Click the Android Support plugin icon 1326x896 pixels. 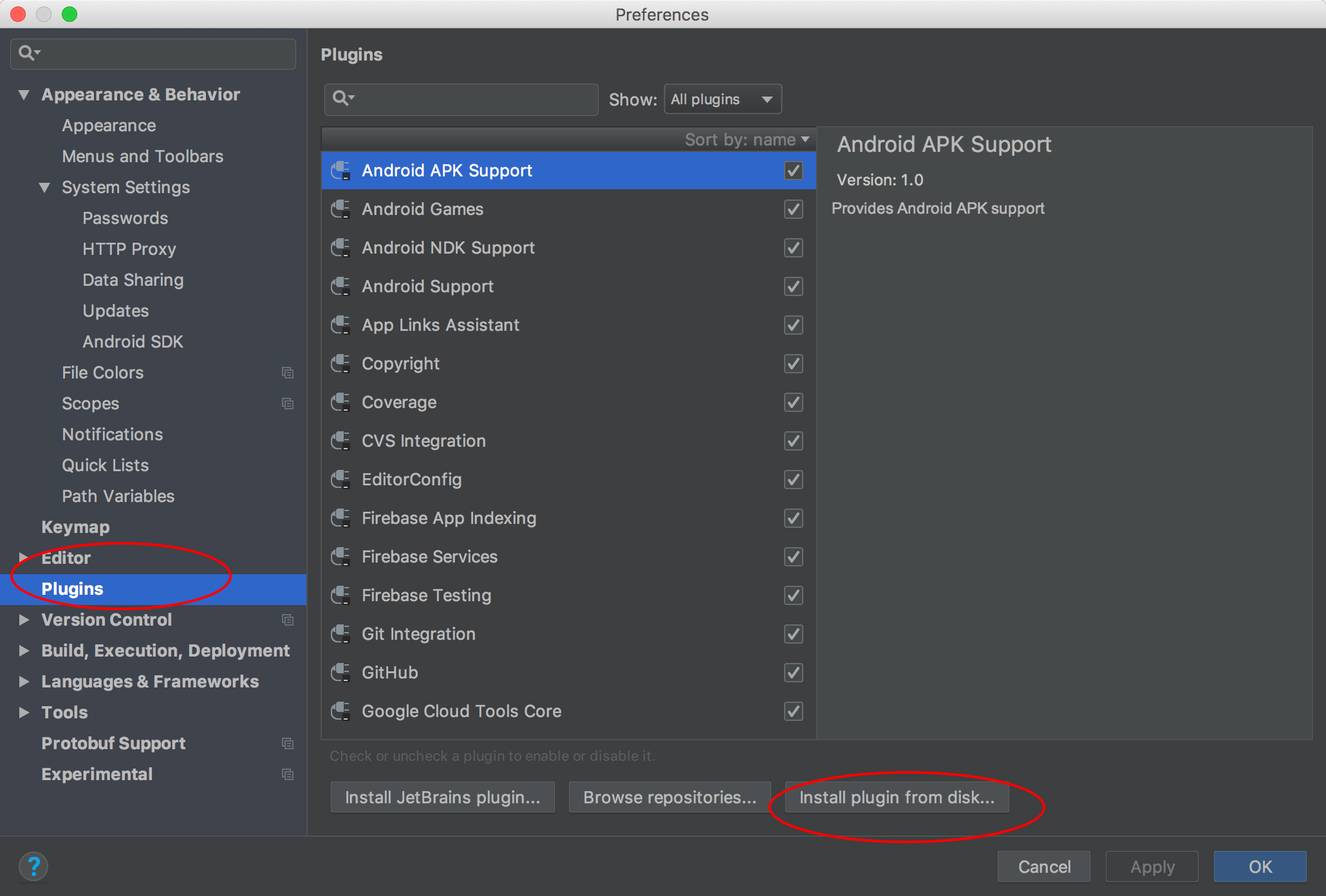tap(341, 286)
